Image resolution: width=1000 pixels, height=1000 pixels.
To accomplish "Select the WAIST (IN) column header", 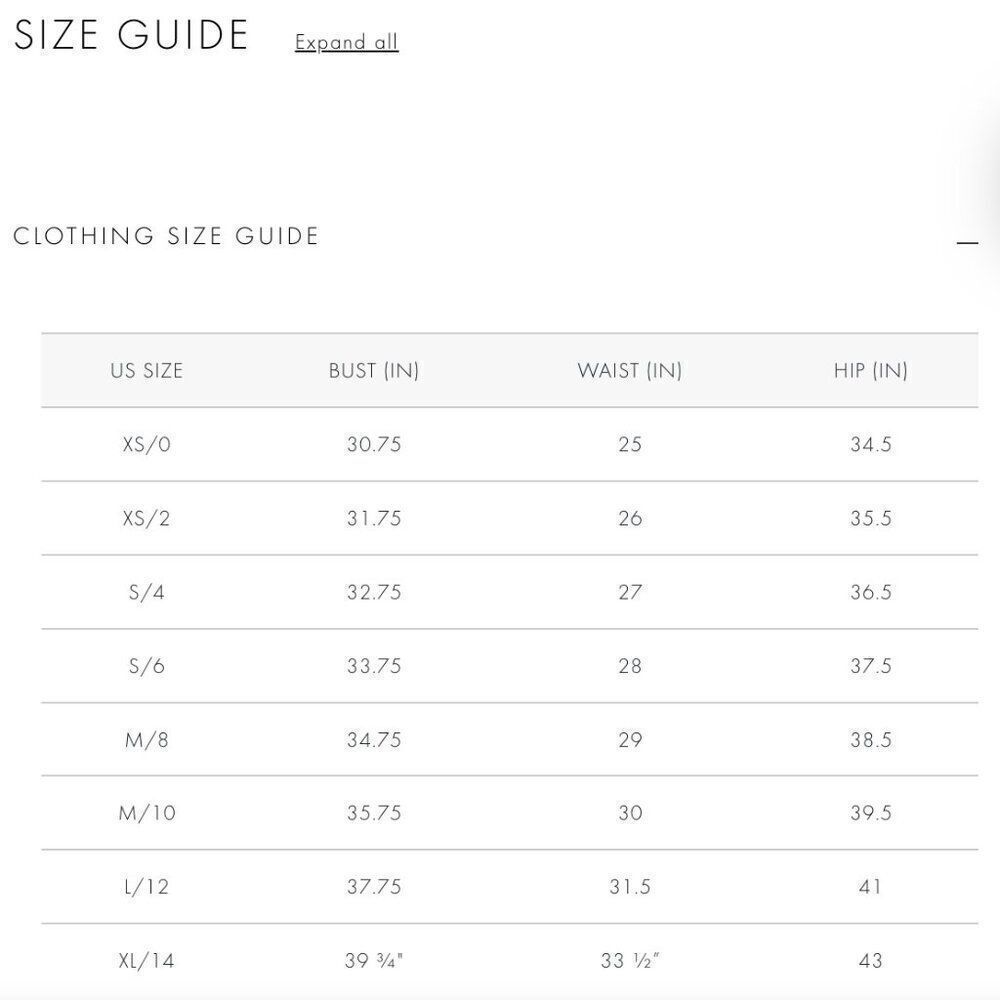I will coord(629,371).
